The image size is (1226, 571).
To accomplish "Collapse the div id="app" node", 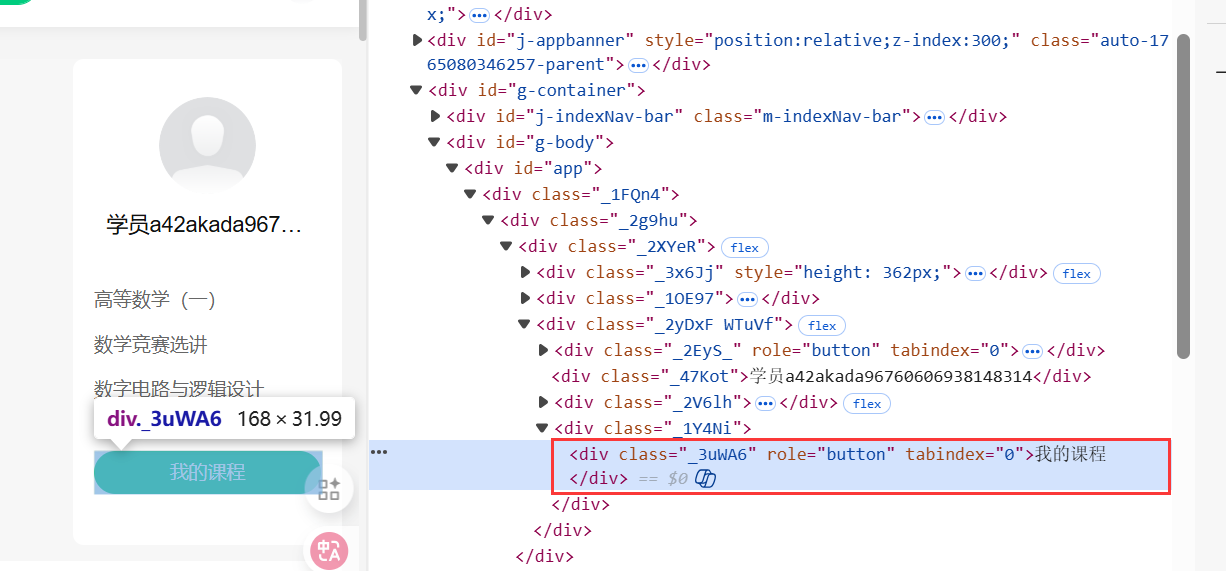I will click(x=452, y=168).
